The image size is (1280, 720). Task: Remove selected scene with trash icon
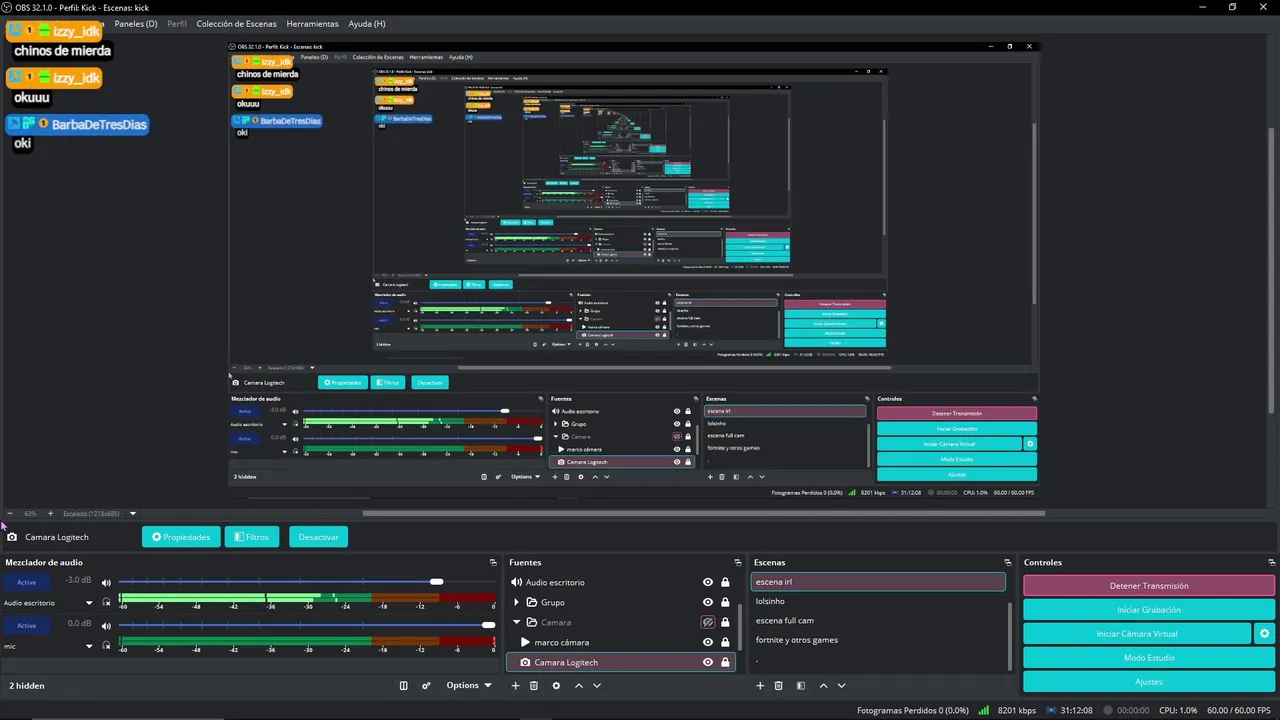[x=779, y=686]
